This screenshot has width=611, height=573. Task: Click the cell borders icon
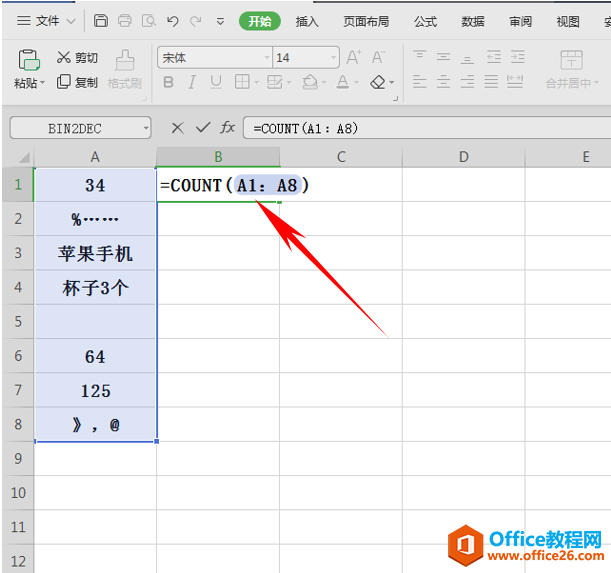click(x=242, y=82)
